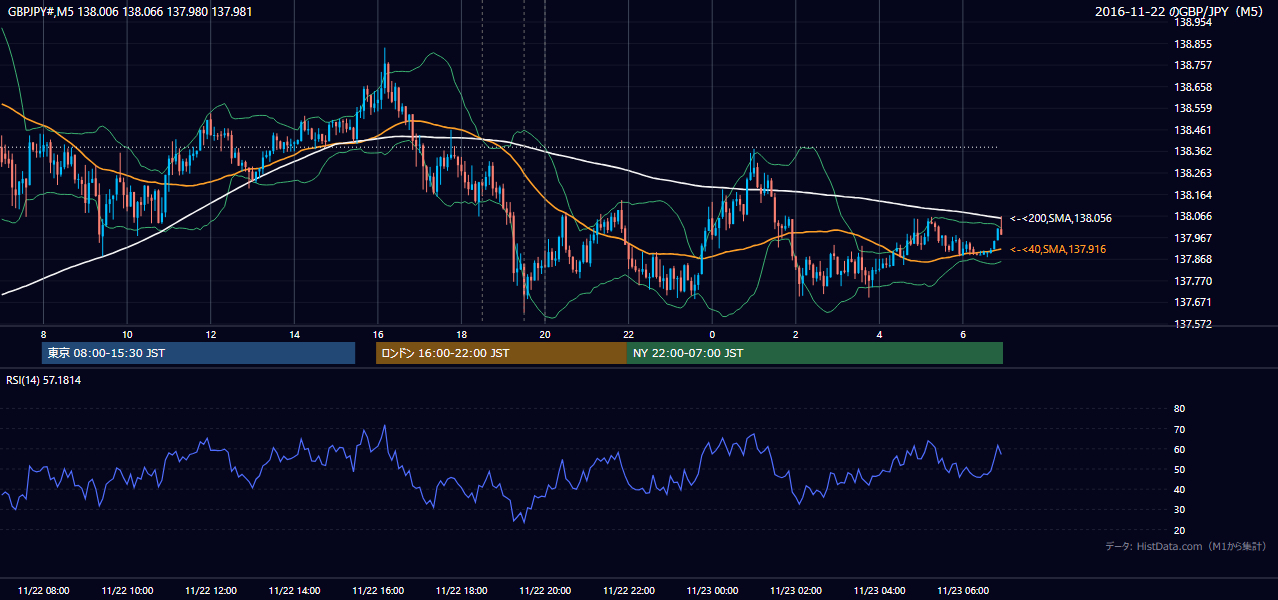The height and width of the screenshot is (600, 1278).
Task: Click price axis label 138.559
Action: (1193, 108)
